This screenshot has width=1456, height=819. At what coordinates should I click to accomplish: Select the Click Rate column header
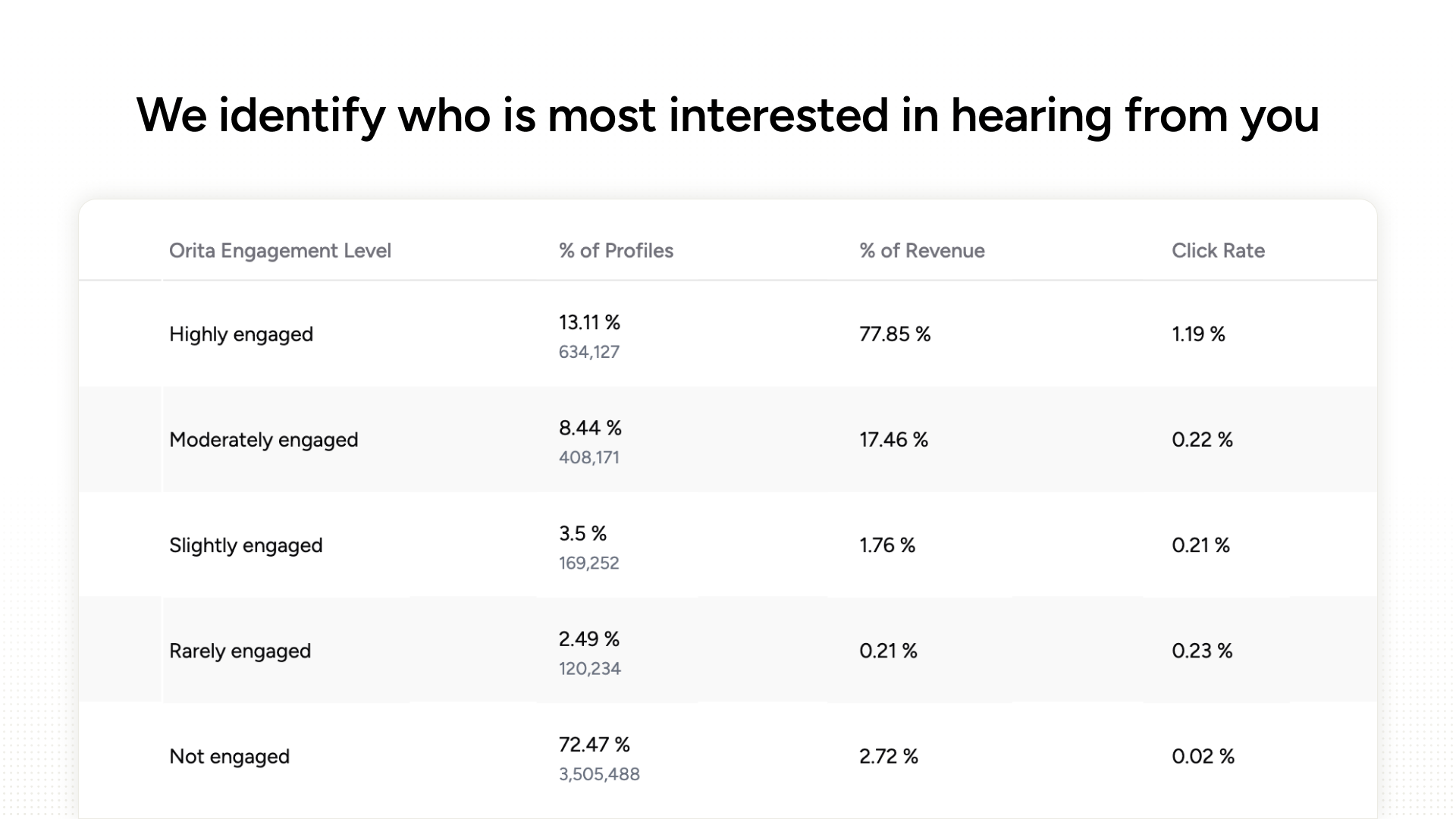point(1218,251)
